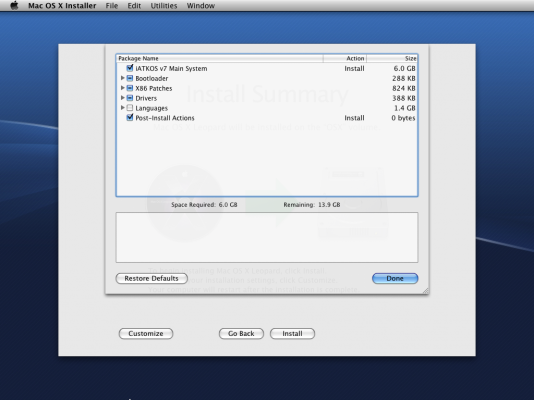Viewport: 534px width, 400px height.
Task: Select the iATKOS v7 Main System row label
Action: [x=171, y=68]
